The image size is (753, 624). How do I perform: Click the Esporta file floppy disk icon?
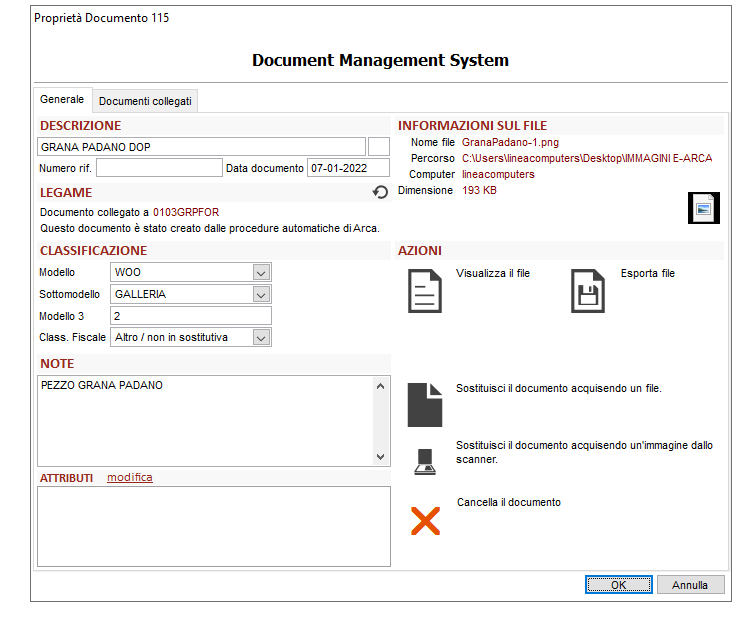589,291
